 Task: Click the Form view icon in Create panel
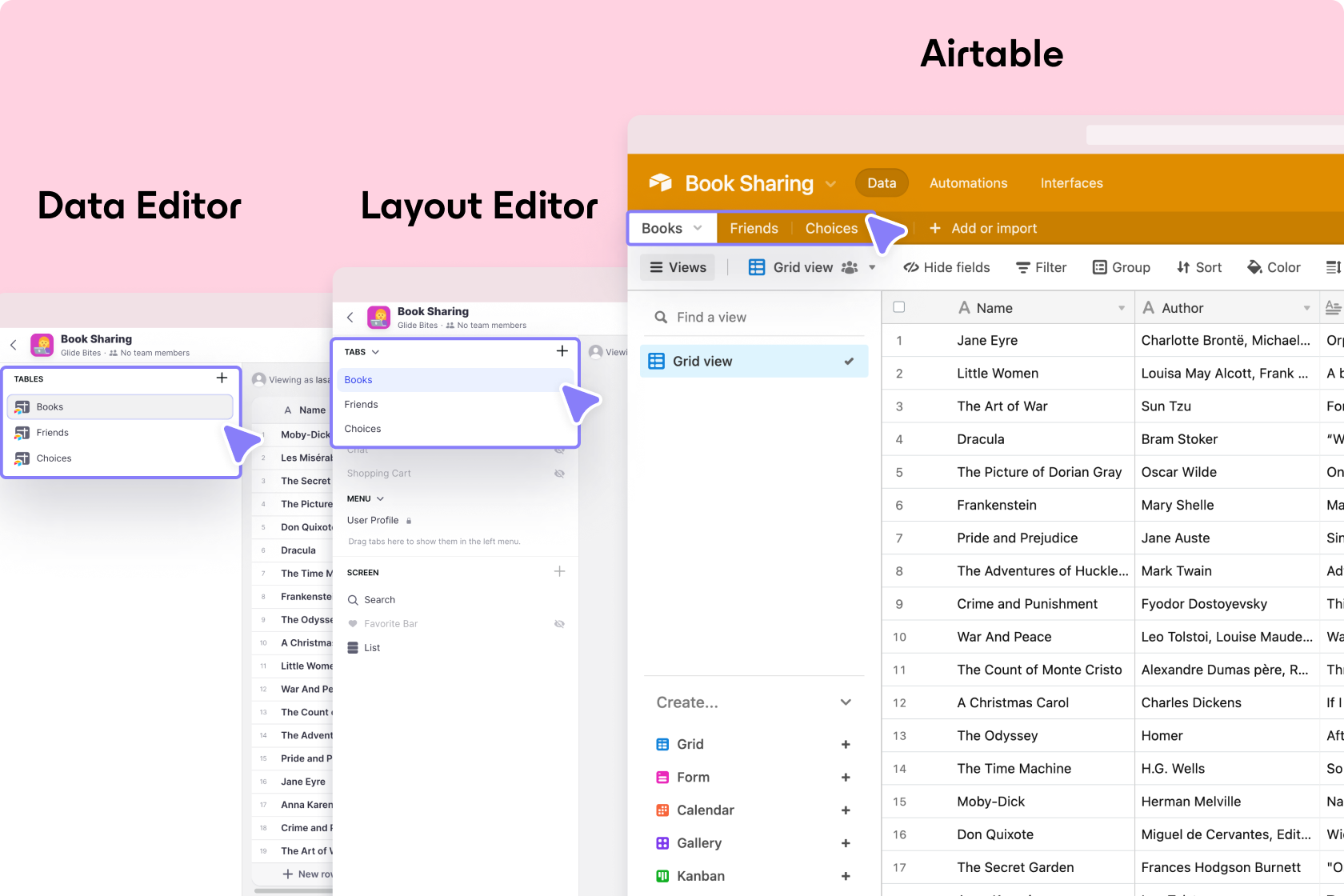pyautogui.click(x=662, y=777)
